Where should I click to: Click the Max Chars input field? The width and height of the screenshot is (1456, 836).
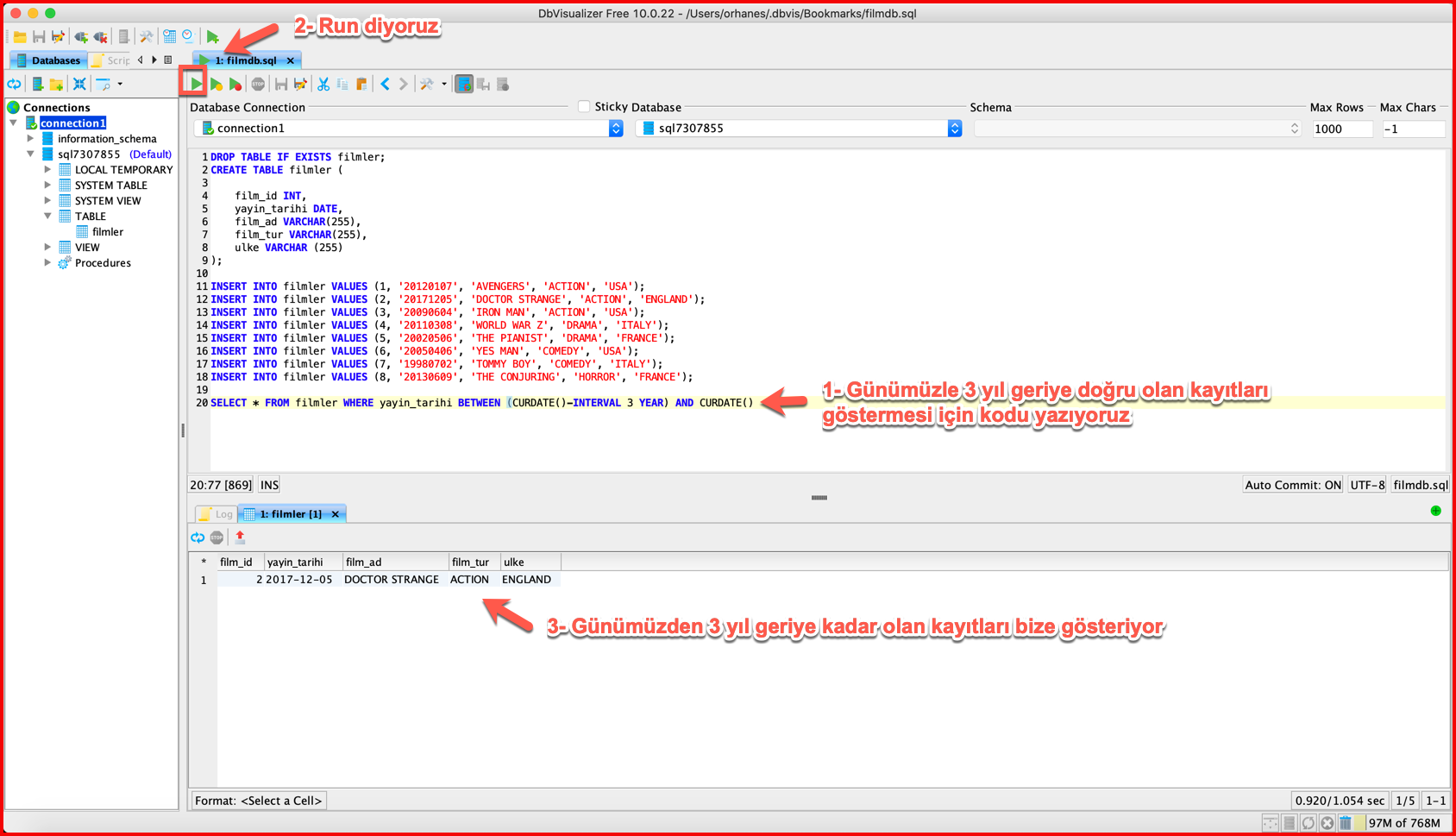coord(1413,129)
